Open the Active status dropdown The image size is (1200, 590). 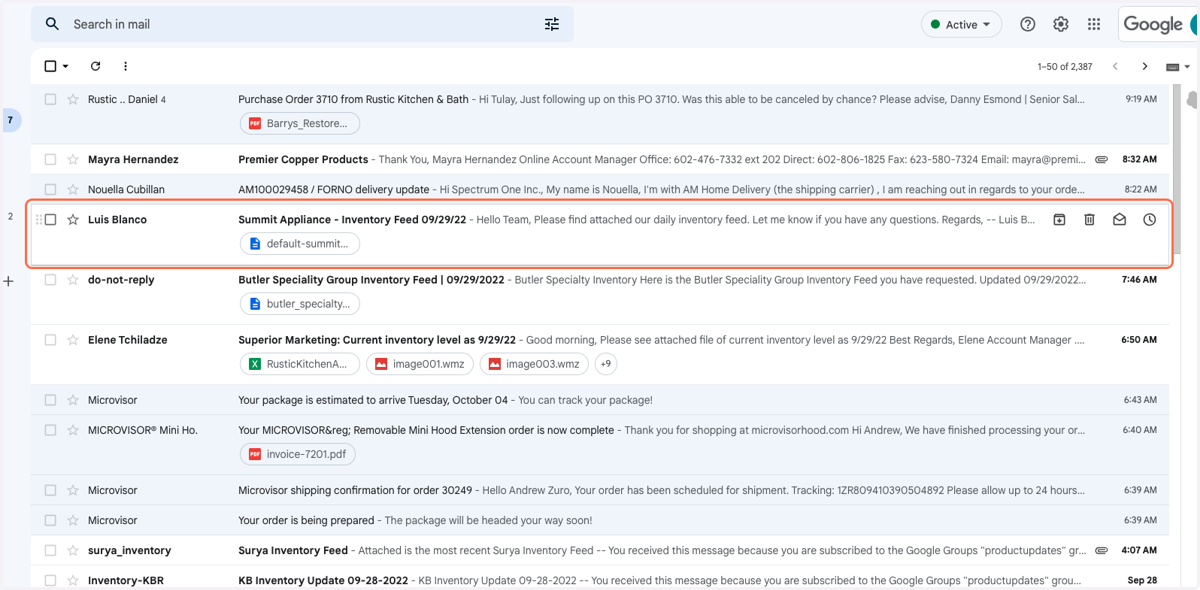coord(962,24)
